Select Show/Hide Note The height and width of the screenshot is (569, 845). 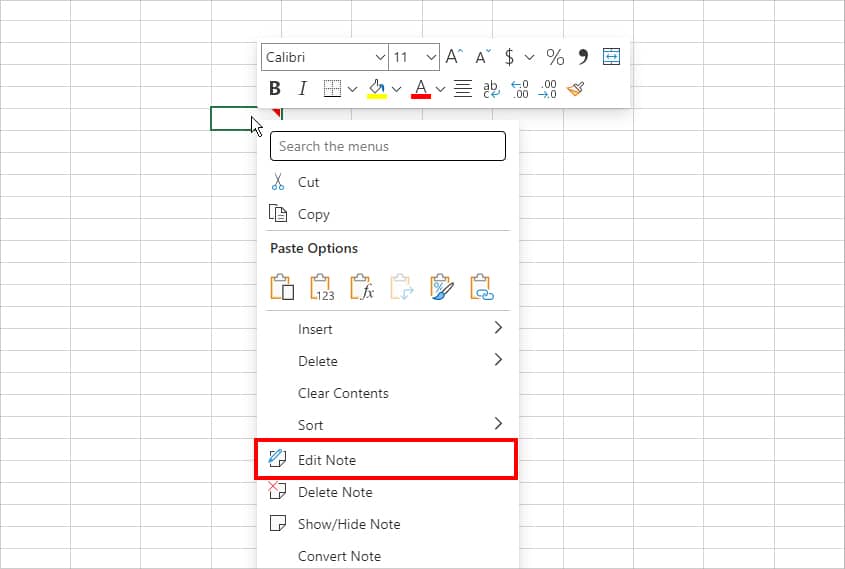(388, 524)
